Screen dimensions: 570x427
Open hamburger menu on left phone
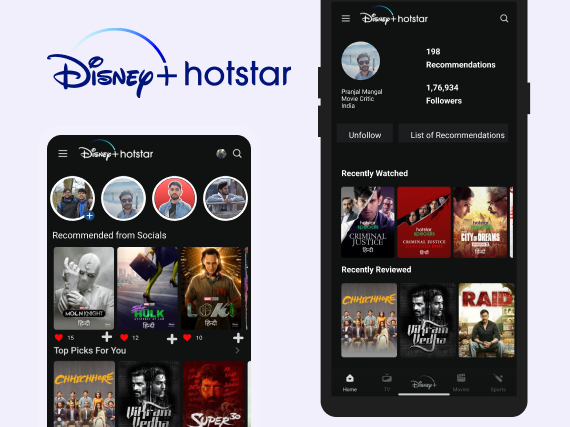click(63, 154)
